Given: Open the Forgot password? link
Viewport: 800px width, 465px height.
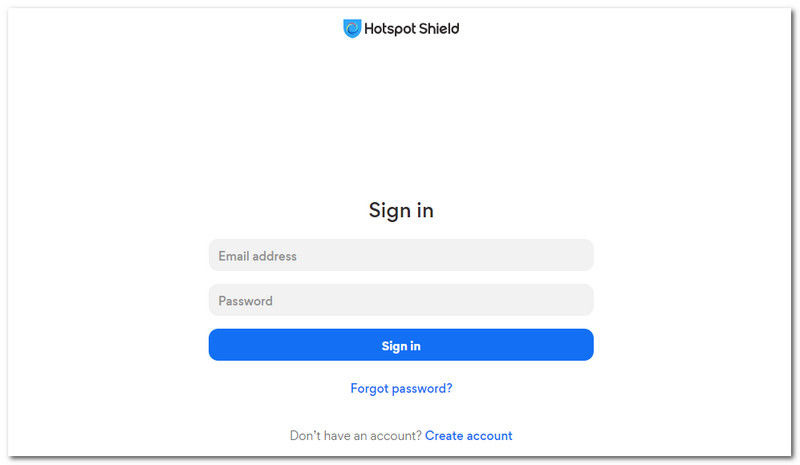Looking at the screenshot, I should pyautogui.click(x=401, y=389).
